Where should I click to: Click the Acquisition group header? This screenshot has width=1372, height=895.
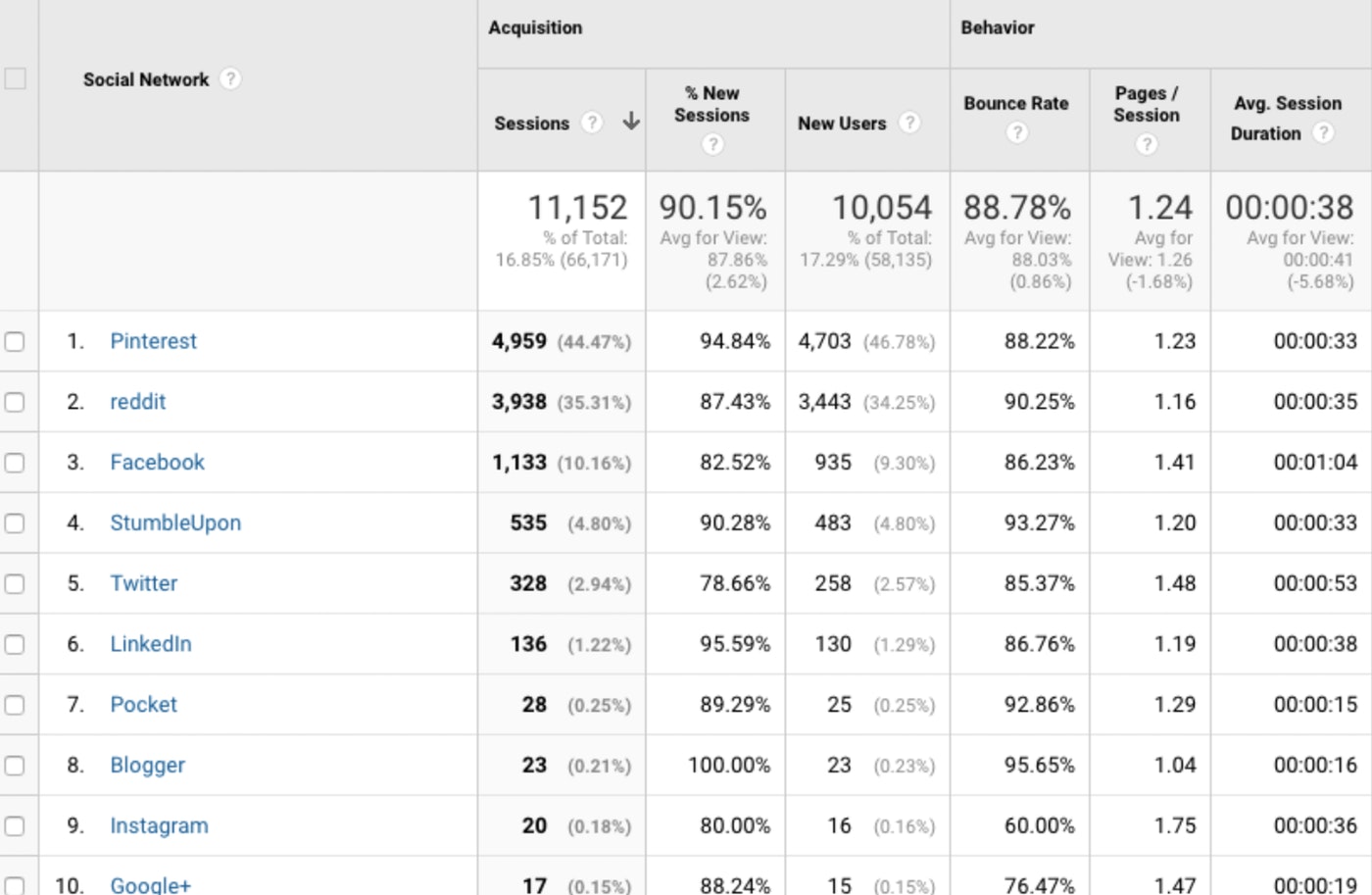(535, 27)
